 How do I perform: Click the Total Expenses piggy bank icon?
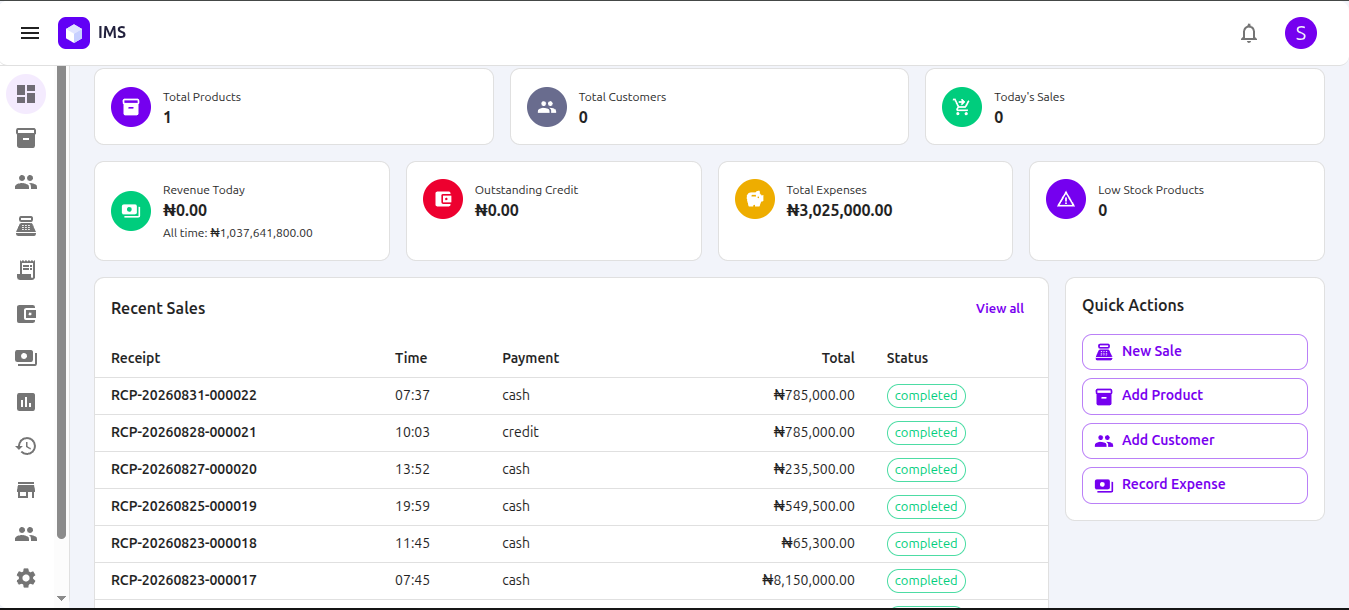pos(755,199)
